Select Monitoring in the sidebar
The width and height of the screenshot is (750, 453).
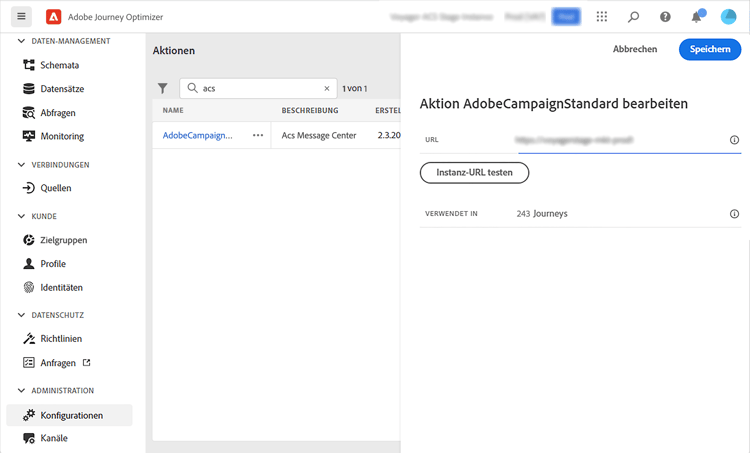point(62,136)
